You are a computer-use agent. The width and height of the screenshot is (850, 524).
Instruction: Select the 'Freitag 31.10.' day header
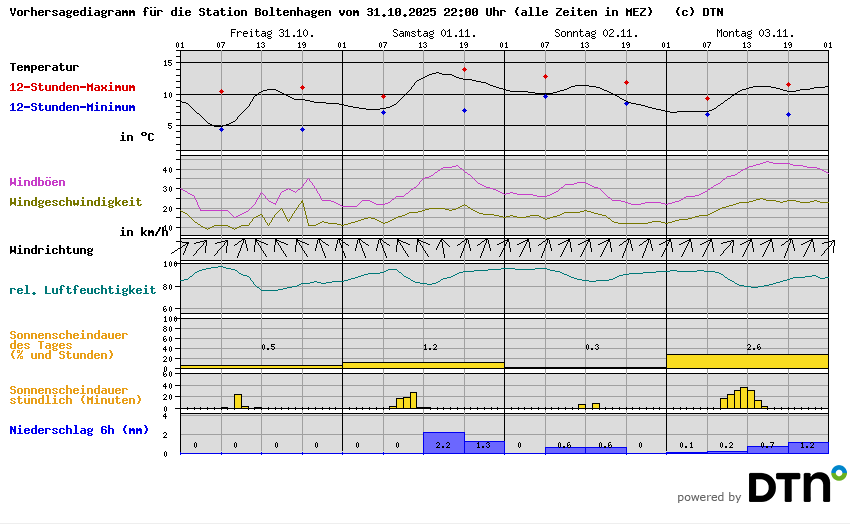[x=272, y=33]
